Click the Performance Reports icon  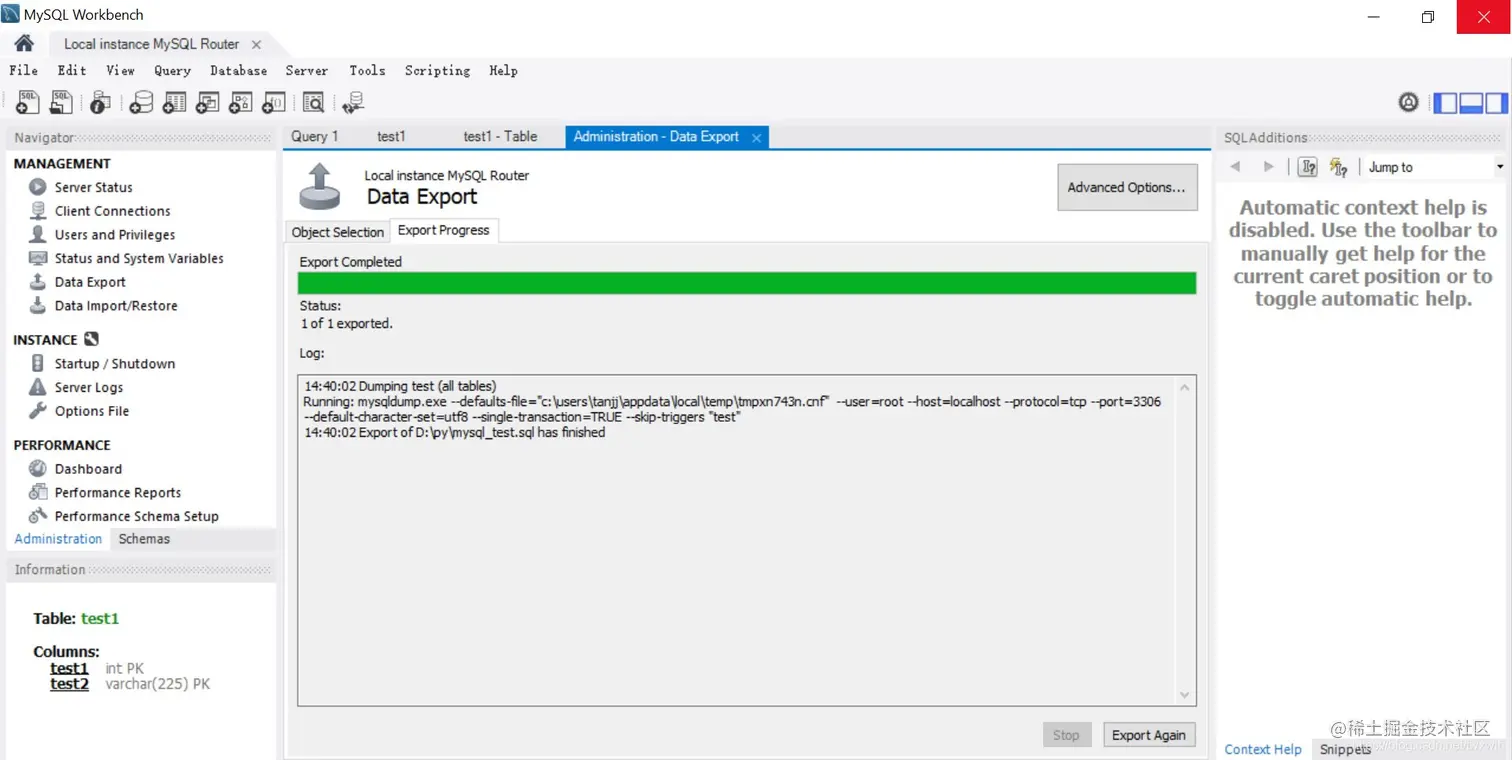coord(38,492)
